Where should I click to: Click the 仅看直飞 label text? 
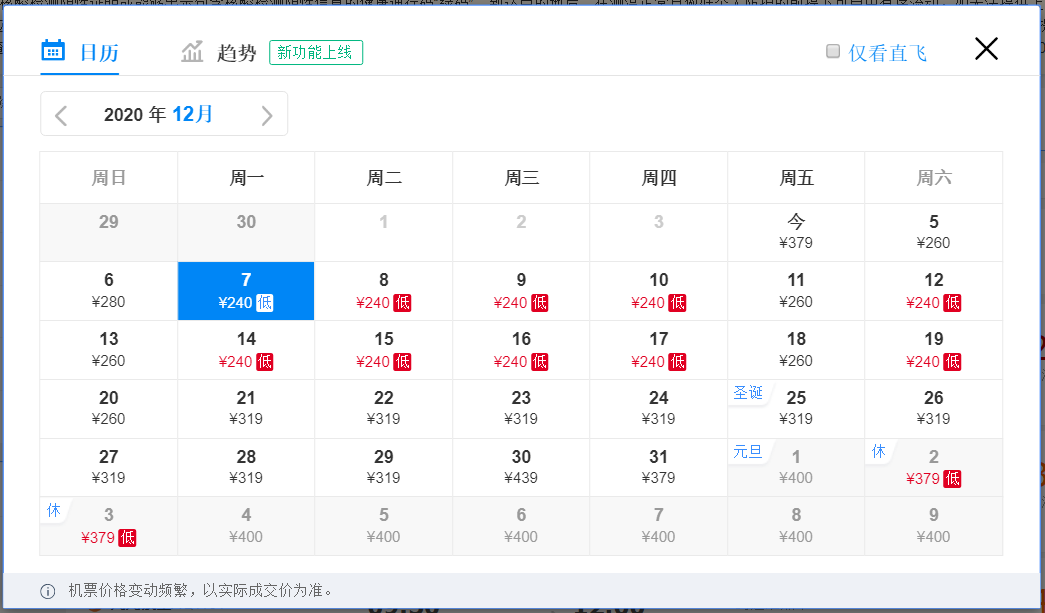point(887,53)
